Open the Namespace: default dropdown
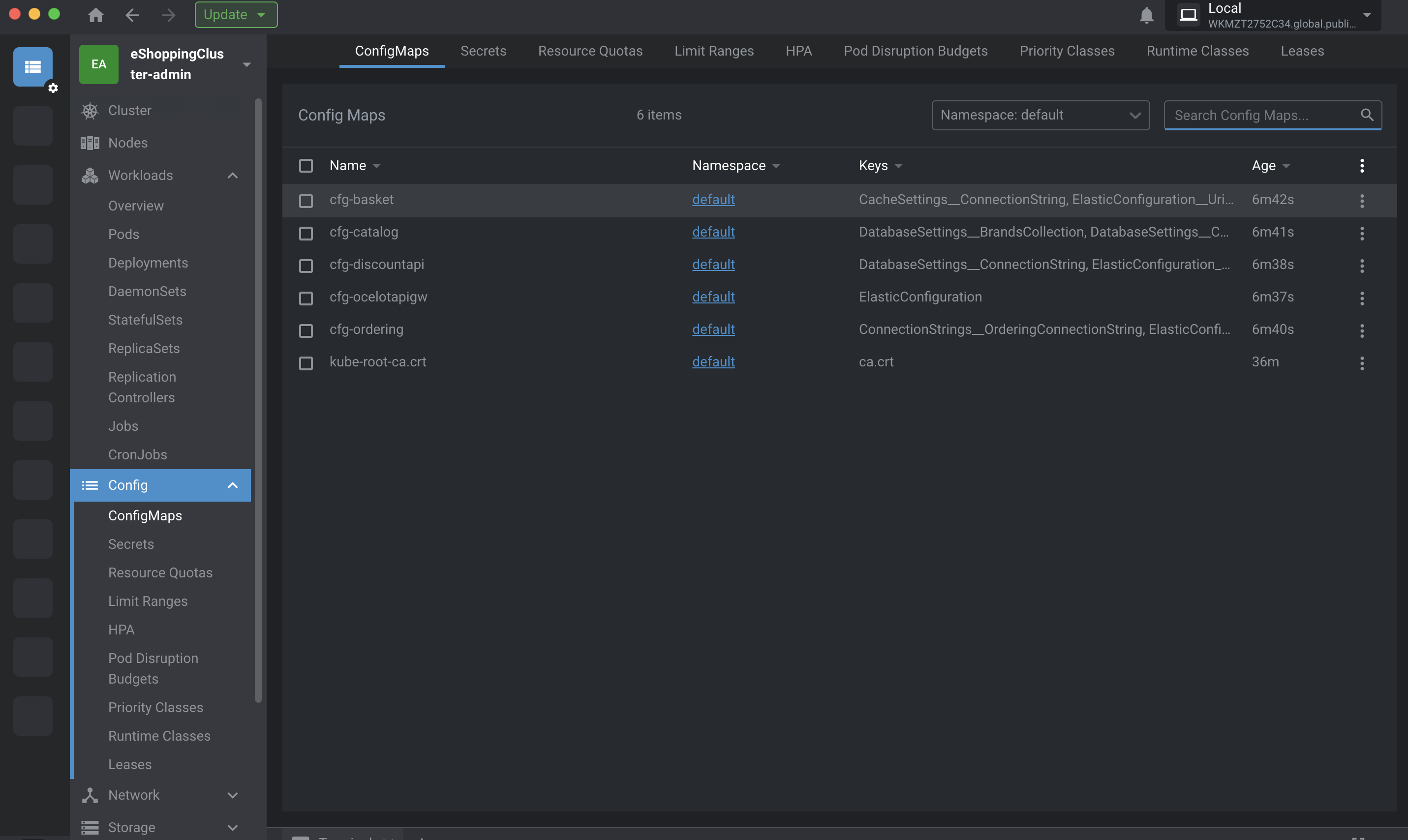1408x840 pixels. [x=1041, y=115]
